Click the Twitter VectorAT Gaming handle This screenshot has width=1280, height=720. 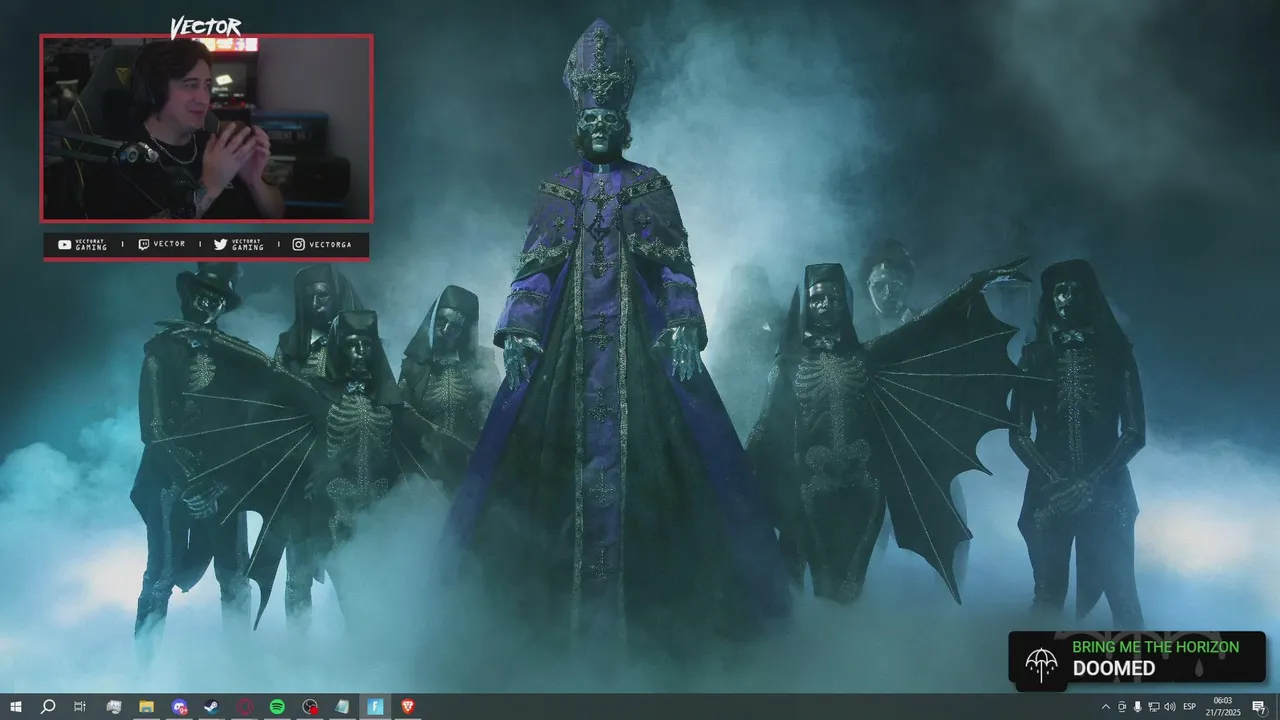(x=239, y=245)
